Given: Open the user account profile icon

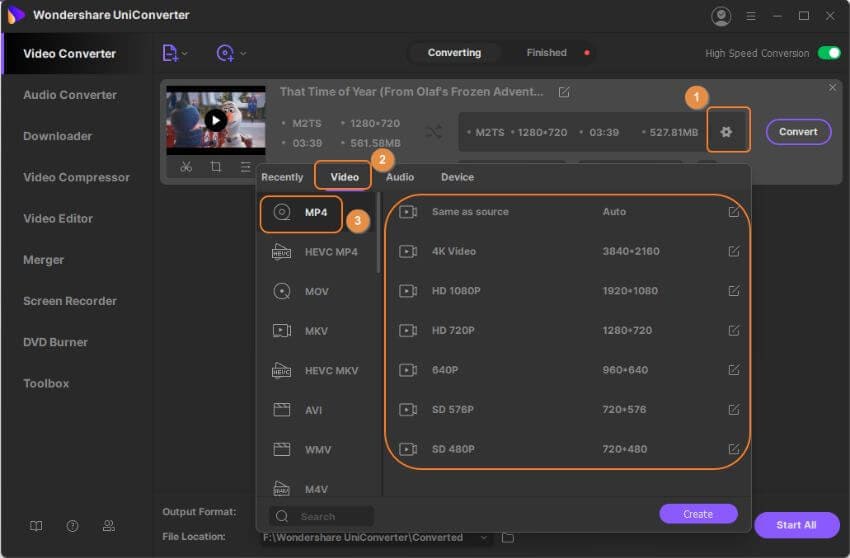Looking at the screenshot, I should point(721,16).
